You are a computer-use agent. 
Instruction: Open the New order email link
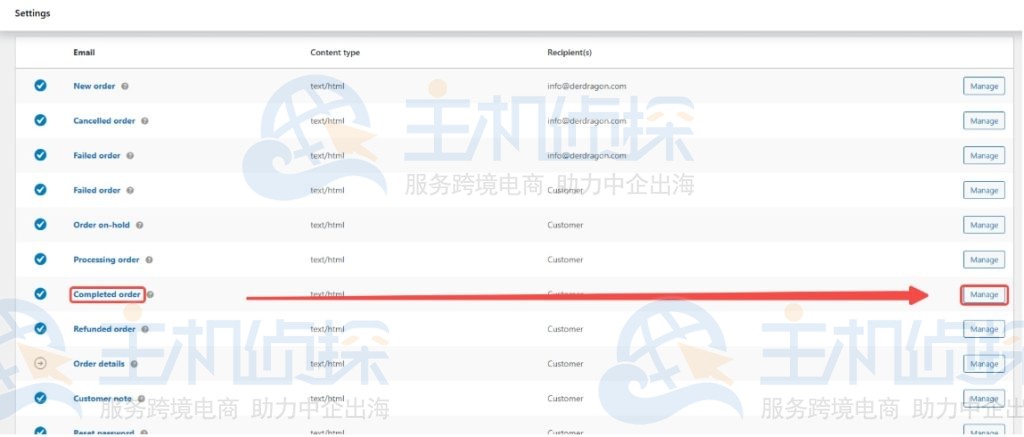tap(94, 86)
